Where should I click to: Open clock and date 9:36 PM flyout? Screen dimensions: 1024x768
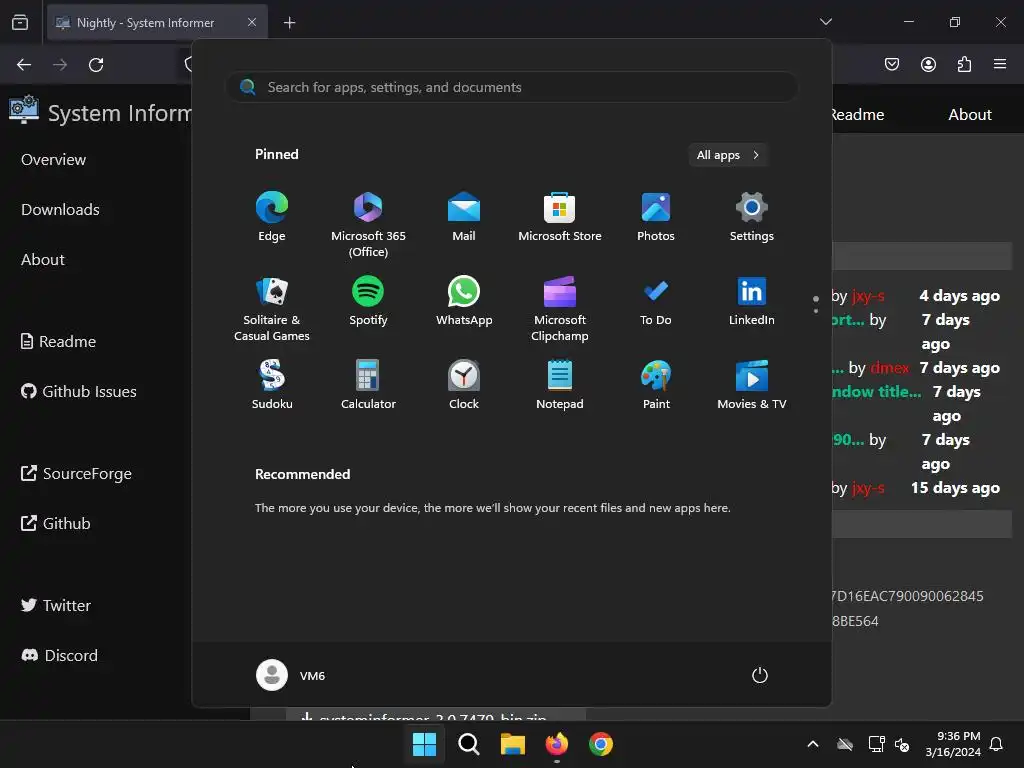[x=953, y=744]
